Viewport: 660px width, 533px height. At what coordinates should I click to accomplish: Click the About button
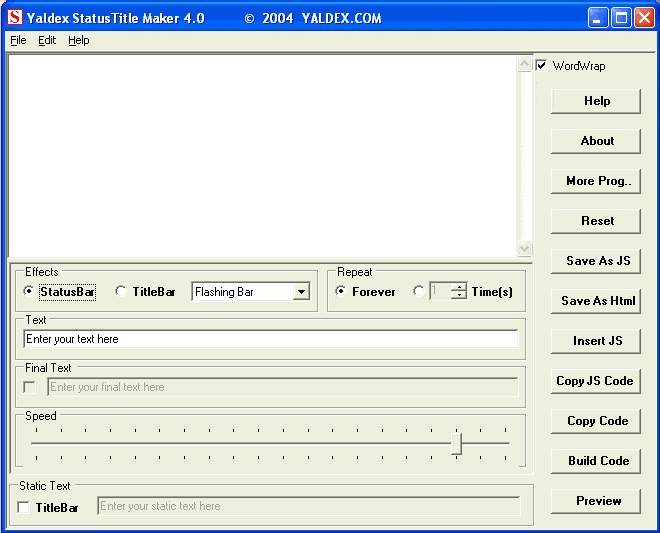pos(596,141)
